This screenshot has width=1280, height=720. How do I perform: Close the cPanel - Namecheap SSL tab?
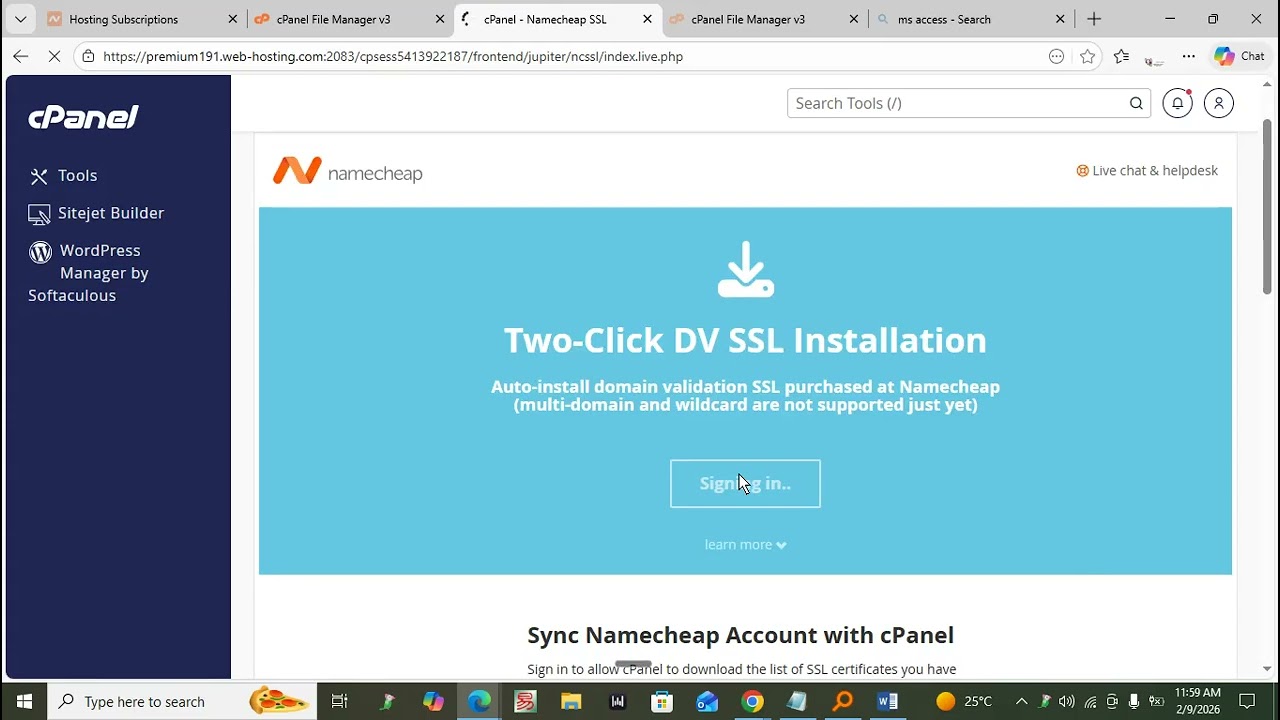pyautogui.click(x=647, y=19)
